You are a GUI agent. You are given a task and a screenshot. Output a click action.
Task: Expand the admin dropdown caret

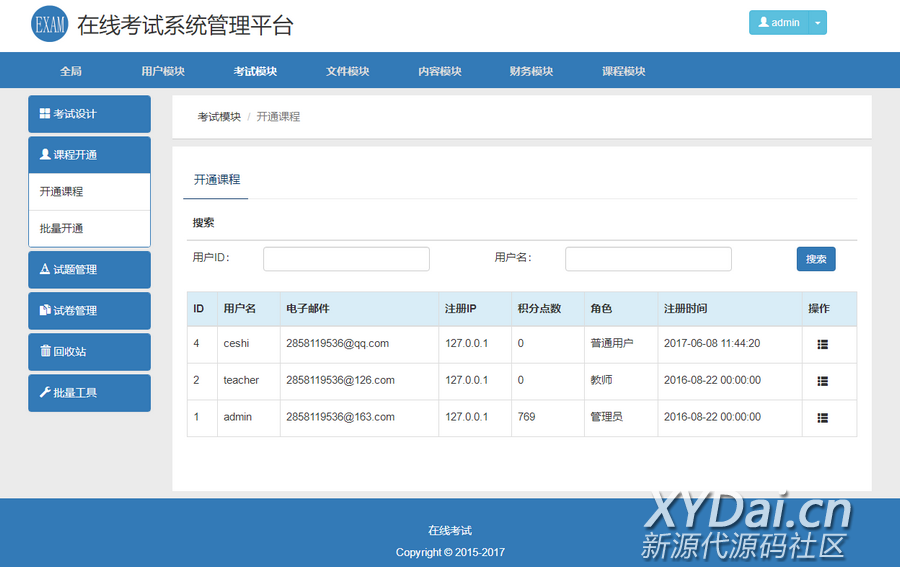[817, 23]
